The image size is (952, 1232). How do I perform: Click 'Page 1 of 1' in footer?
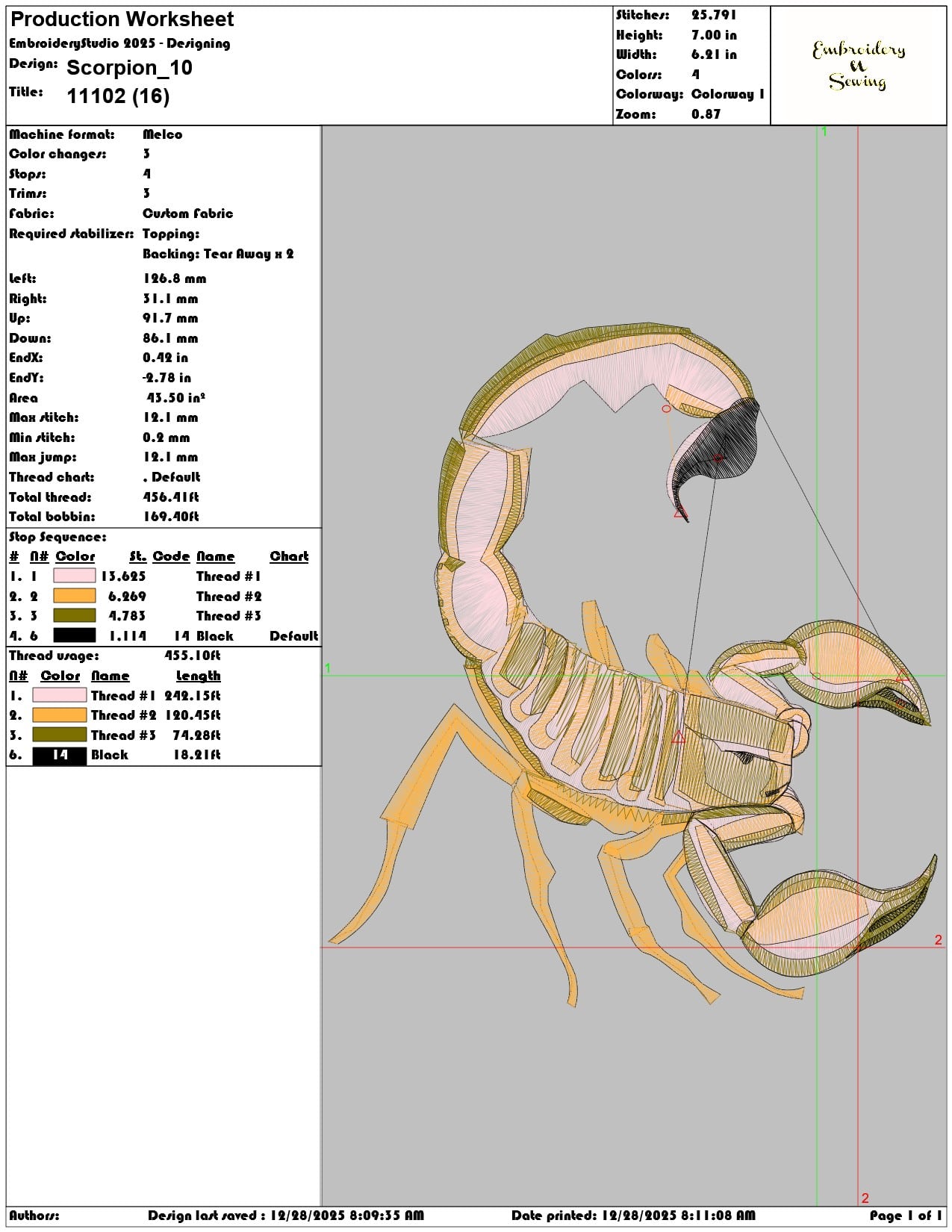[905, 1216]
